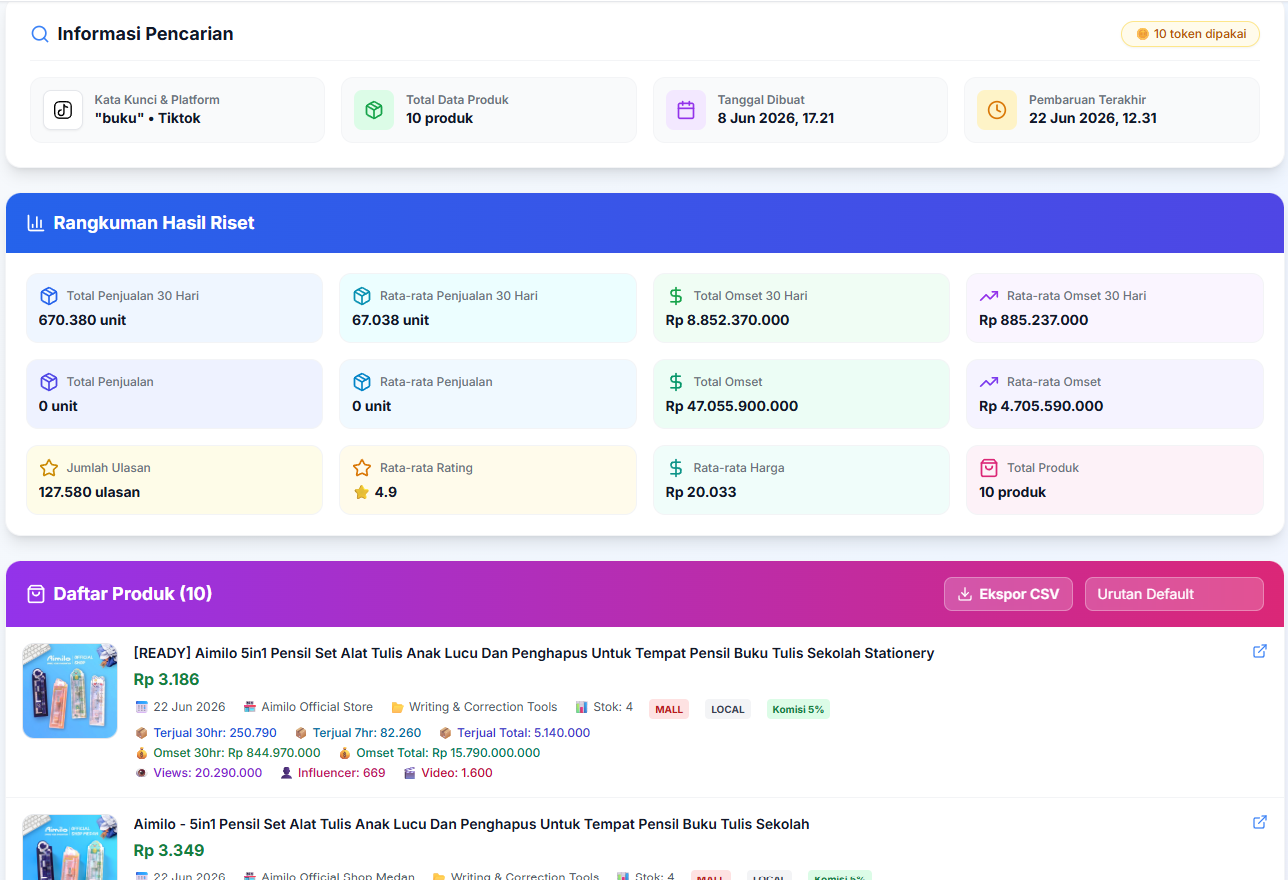Click the filled gold star beside the 4.9 rating
This screenshot has height=880, width=1288.
[x=362, y=492]
